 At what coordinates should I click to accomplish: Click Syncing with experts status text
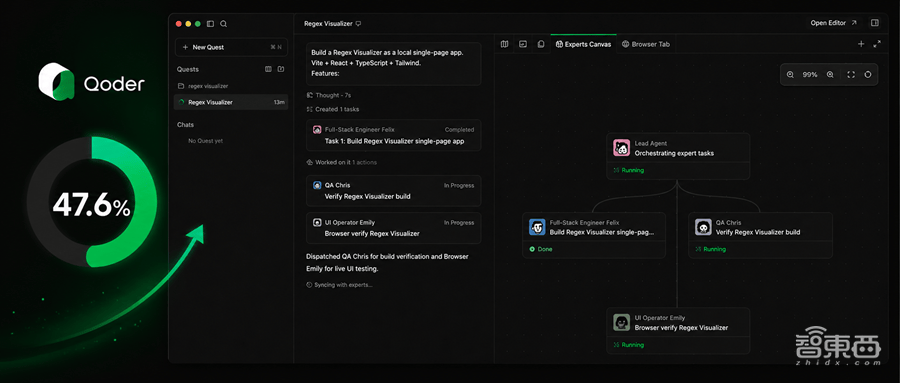339,285
